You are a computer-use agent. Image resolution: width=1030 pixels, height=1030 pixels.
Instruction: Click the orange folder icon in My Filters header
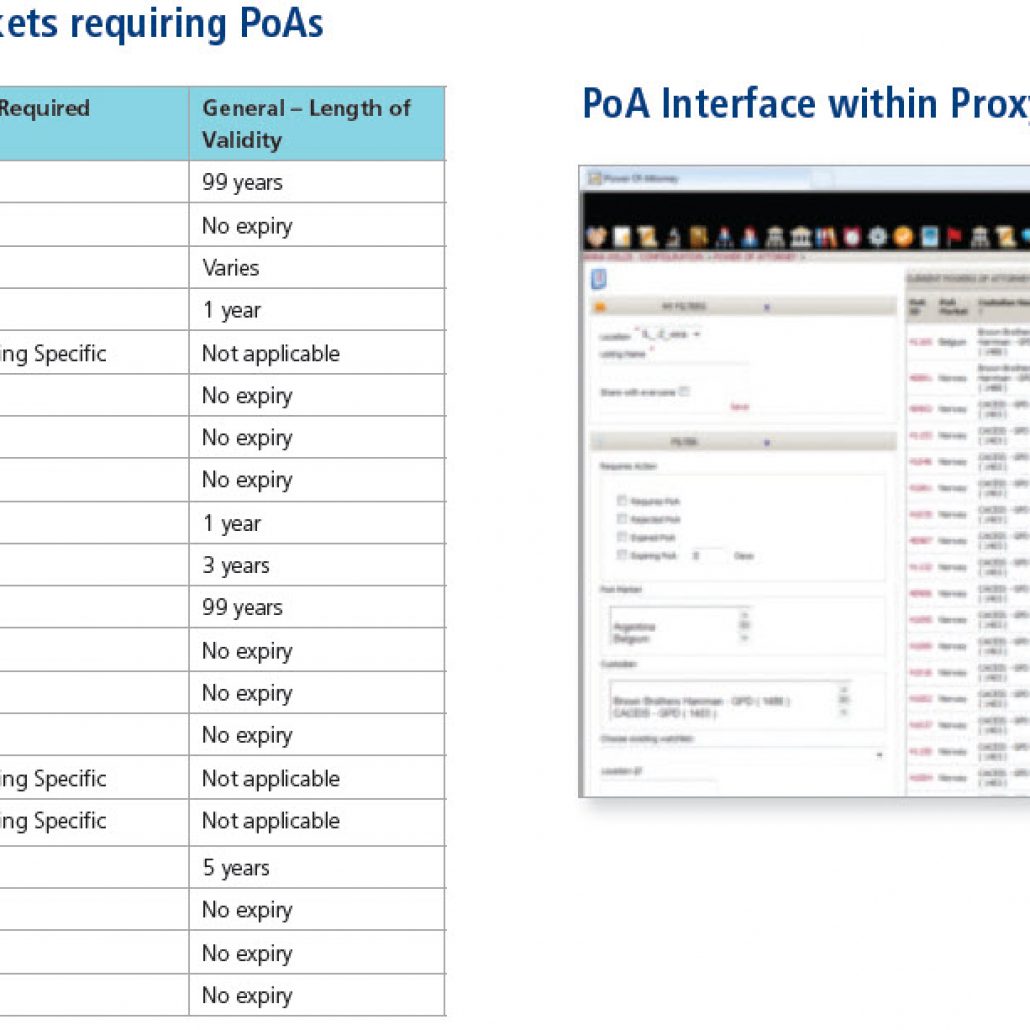pyautogui.click(x=602, y=308)
